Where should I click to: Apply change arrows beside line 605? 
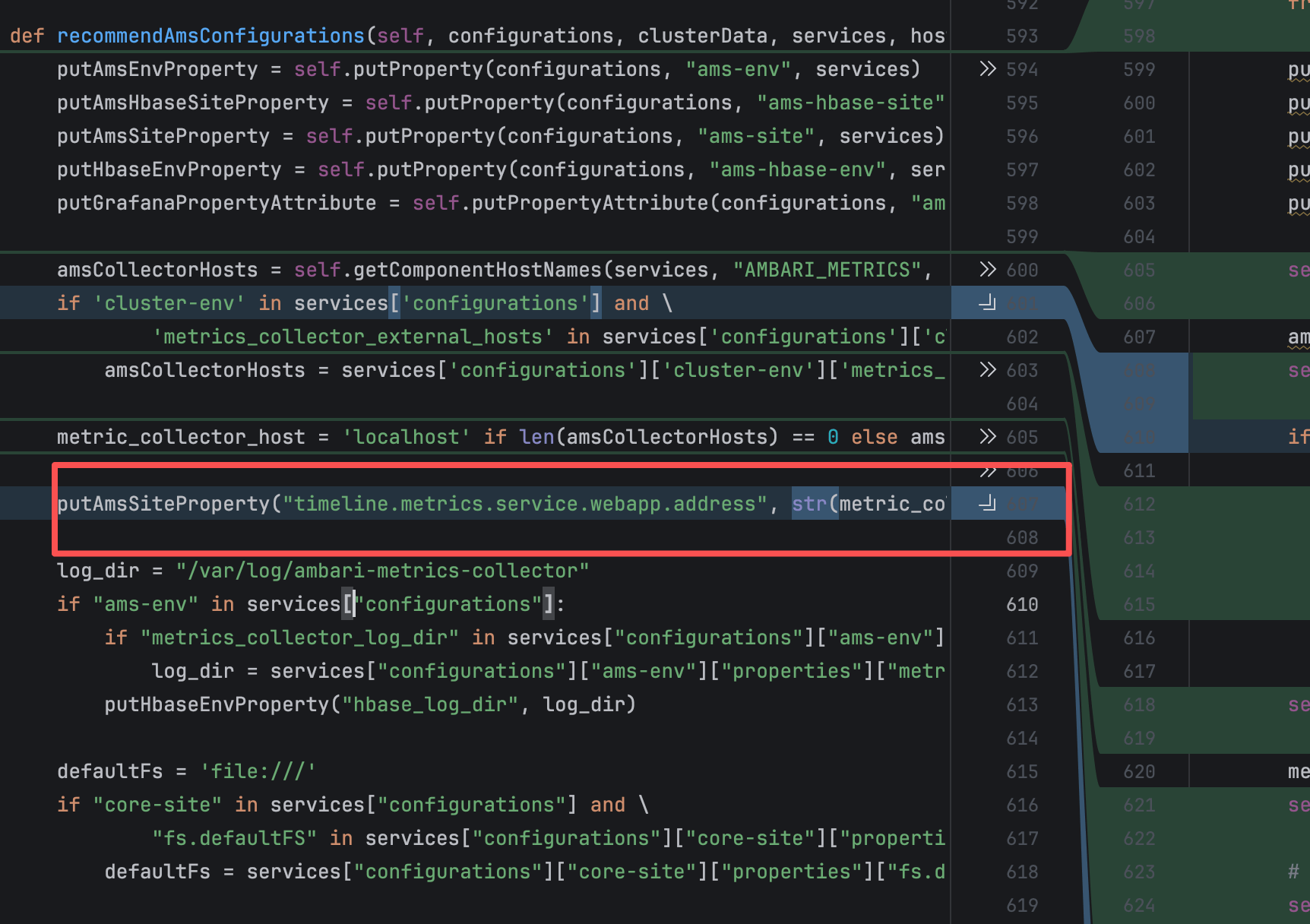(987, 437)
